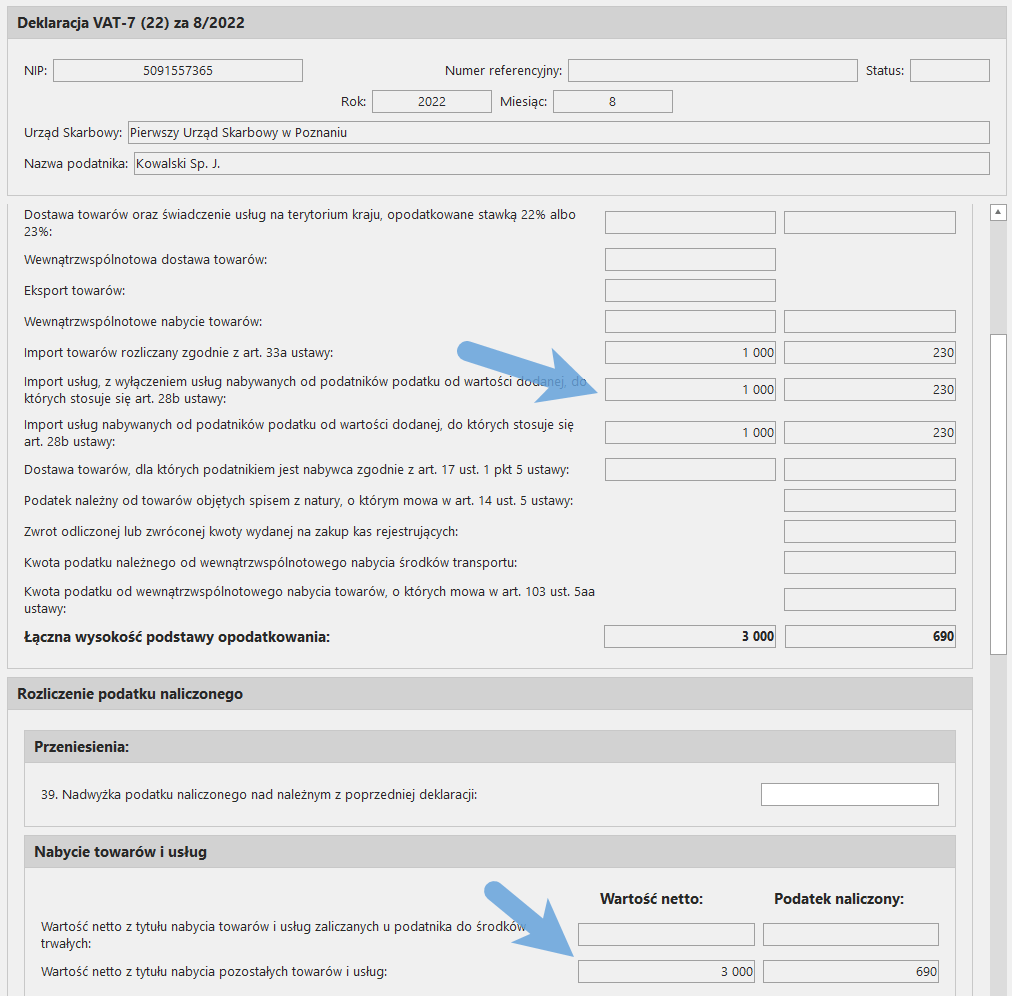The width and height of the screenshot is (1012, 996).
Task: Select Wartość netto for pozostałych towarów i usług
Action: (x=666, y=971)
